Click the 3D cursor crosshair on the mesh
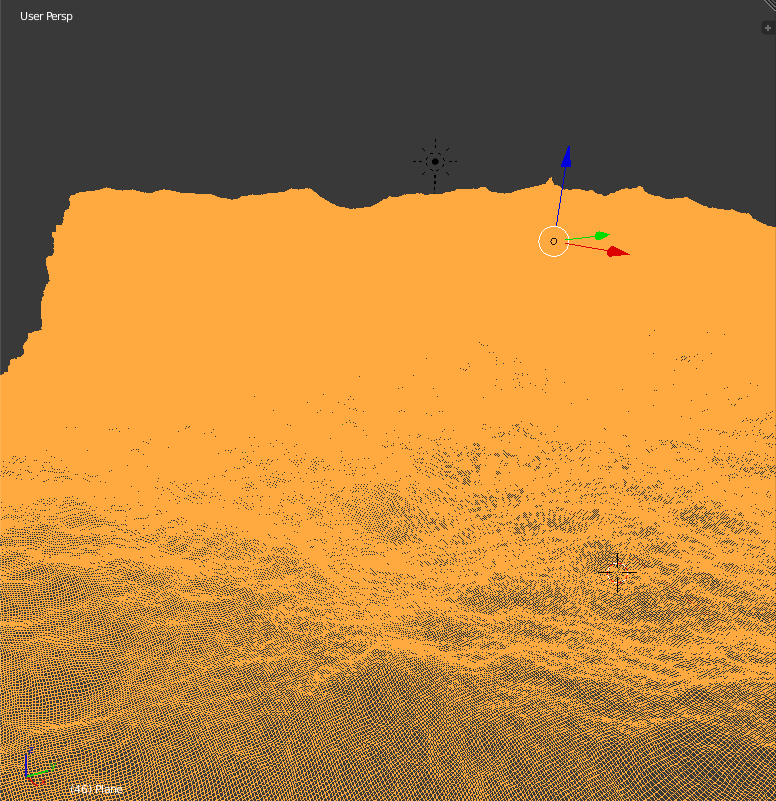Viewport: 776px width, 801px height. tap(617, 573)
